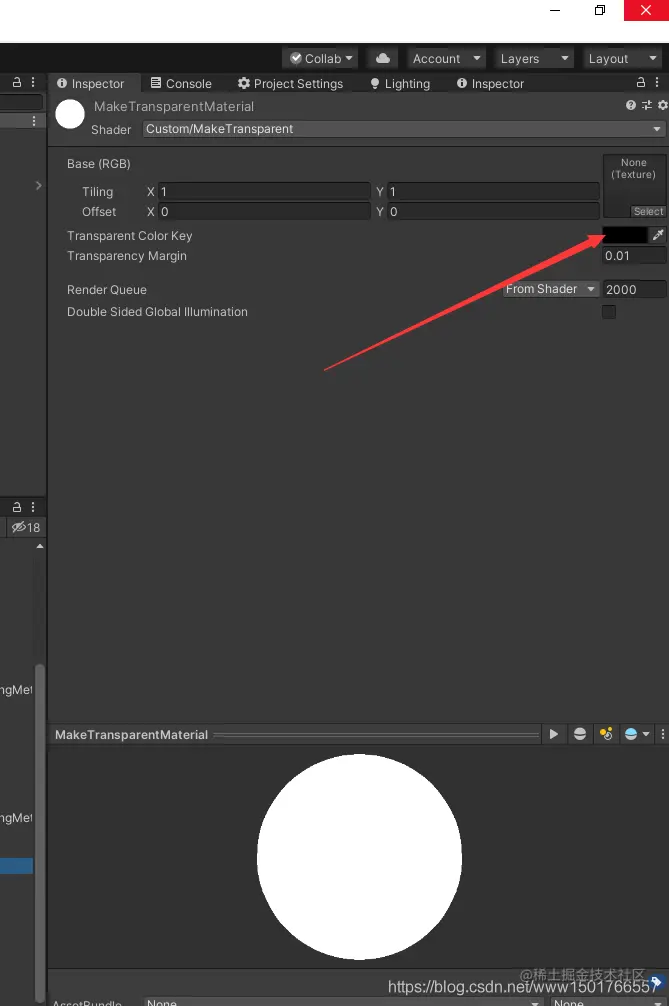Click the white sphere material preview
The image size is (669, 1006).
point(359,857)
